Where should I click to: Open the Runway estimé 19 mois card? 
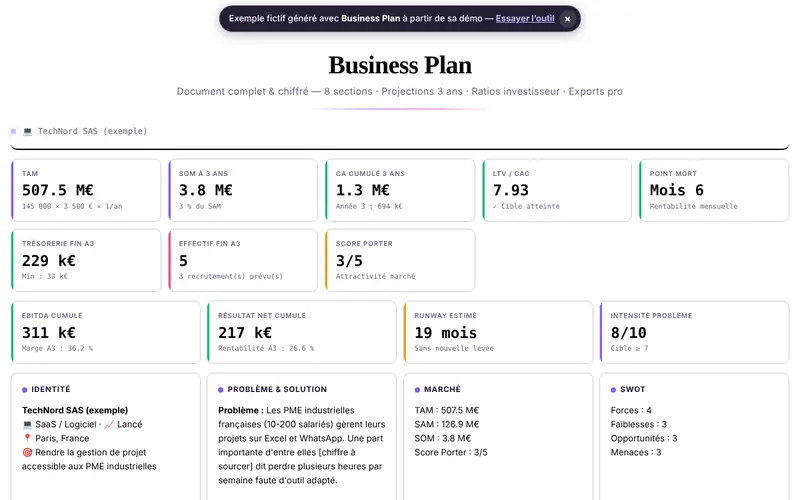click(498, 332)
